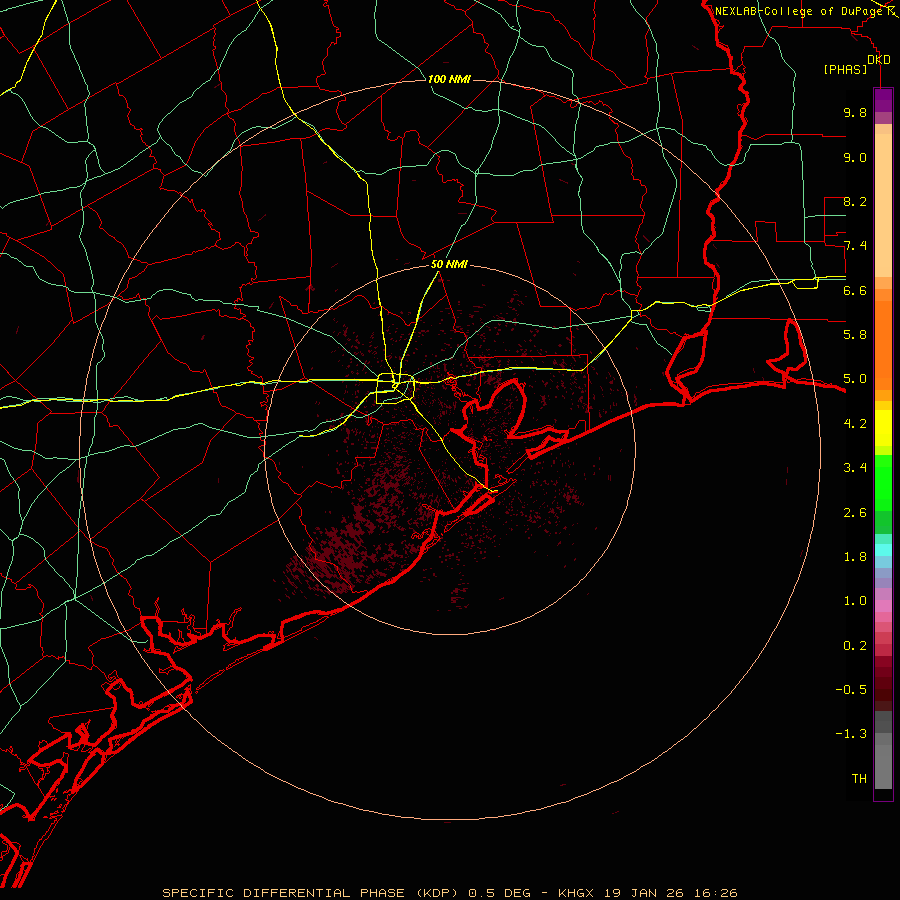Viewport: 900px width, 900px height.
Task: Select the 100 NMI range ring label
Action: [449, 79]
